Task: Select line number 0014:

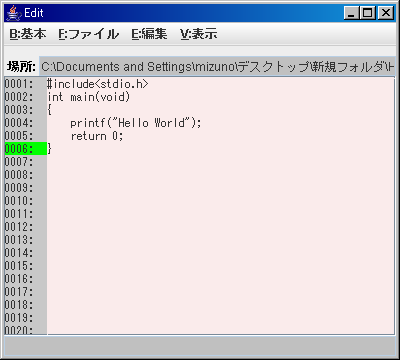Action: 19,253
